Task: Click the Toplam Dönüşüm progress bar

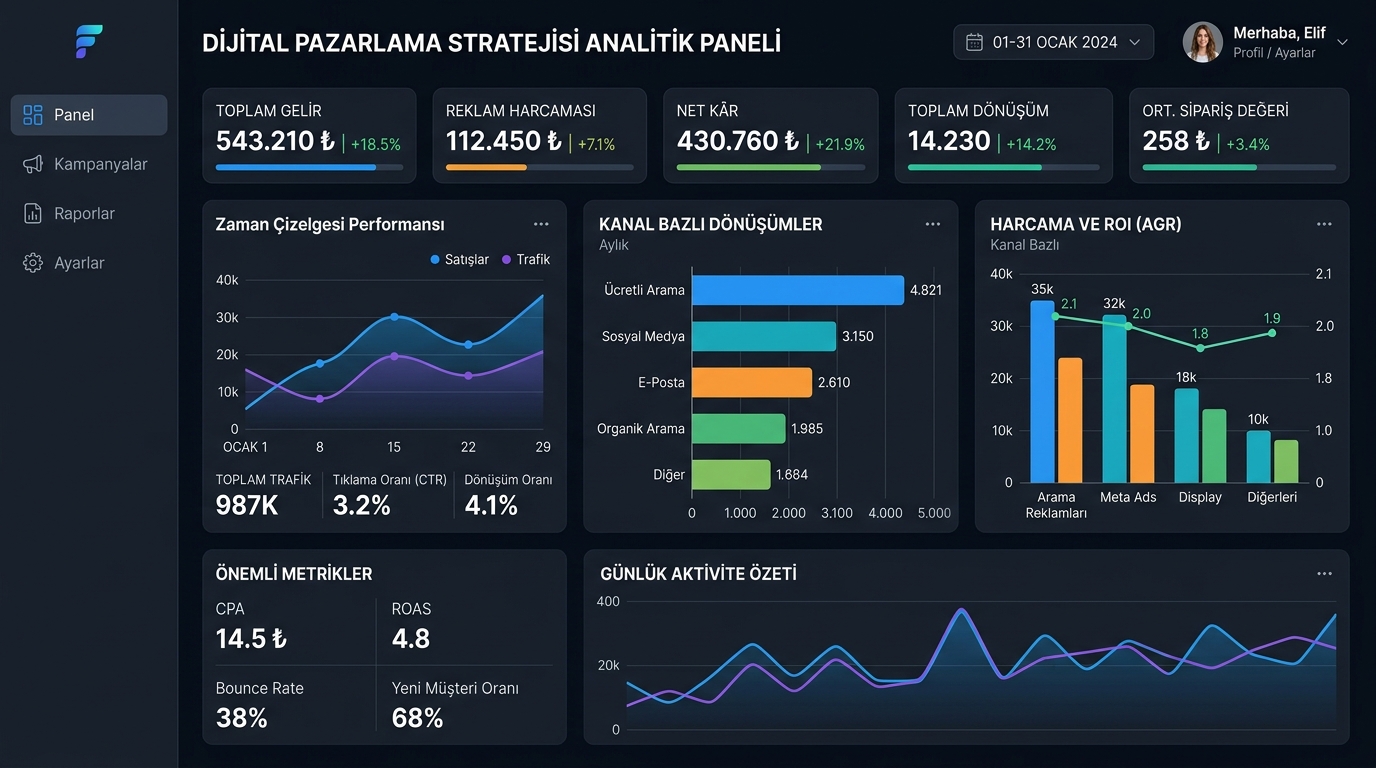Action: (1003, 167)
